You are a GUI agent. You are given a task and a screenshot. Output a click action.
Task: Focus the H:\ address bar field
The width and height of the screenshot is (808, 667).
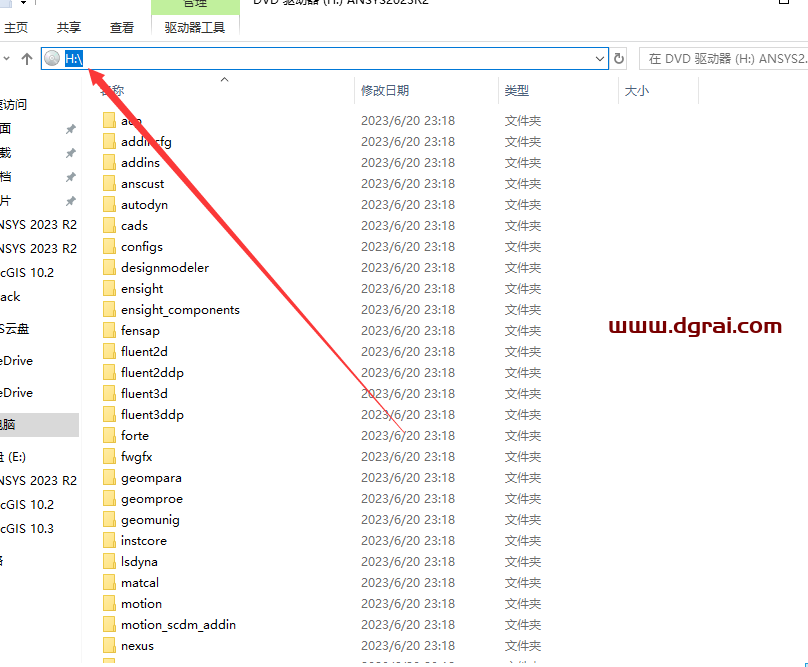click(x=325, y=59)
